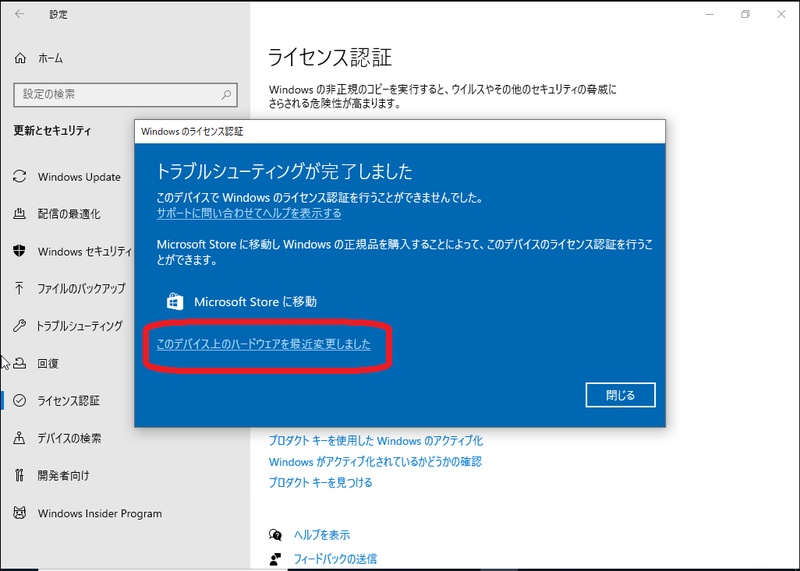
Task: Open 開発者向け section
Action: 63,476
